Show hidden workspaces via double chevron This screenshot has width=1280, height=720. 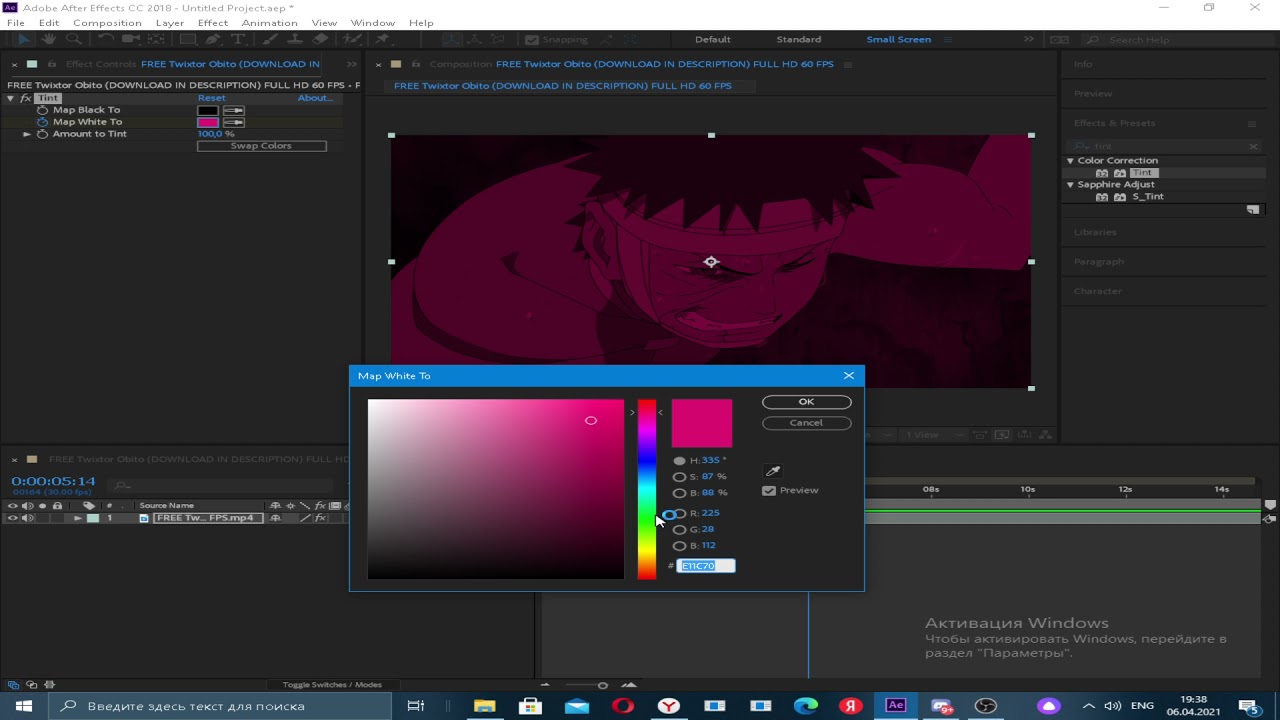tap(1028, 39)
